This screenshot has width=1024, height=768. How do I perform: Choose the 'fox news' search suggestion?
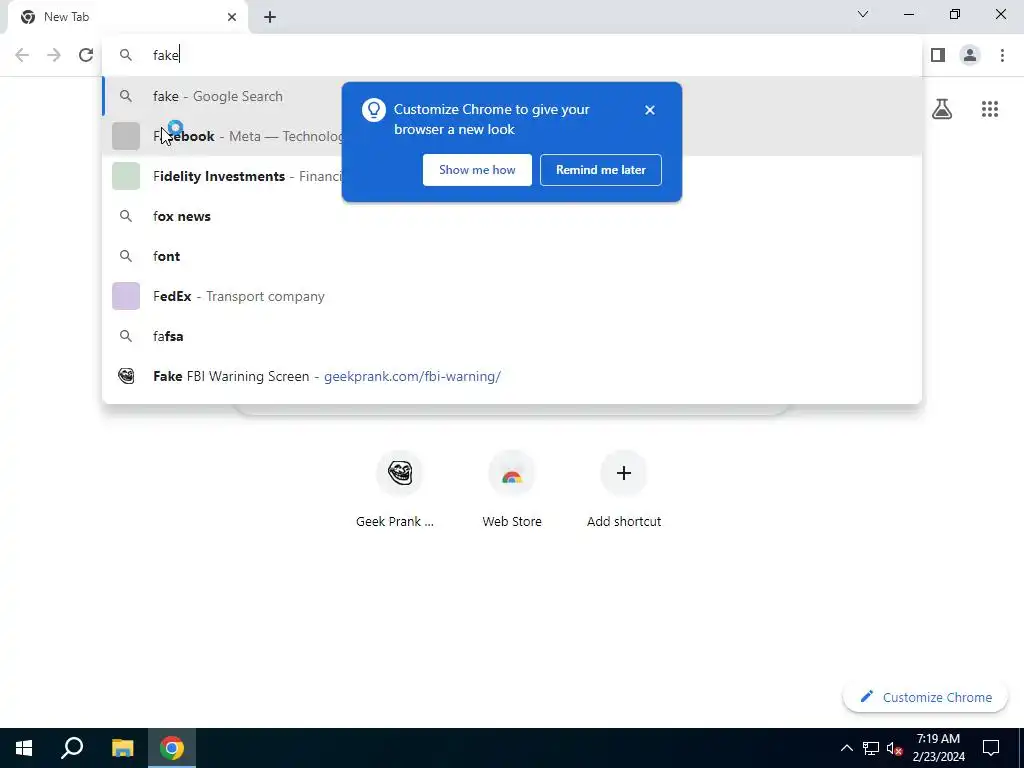tap(512, 216)
